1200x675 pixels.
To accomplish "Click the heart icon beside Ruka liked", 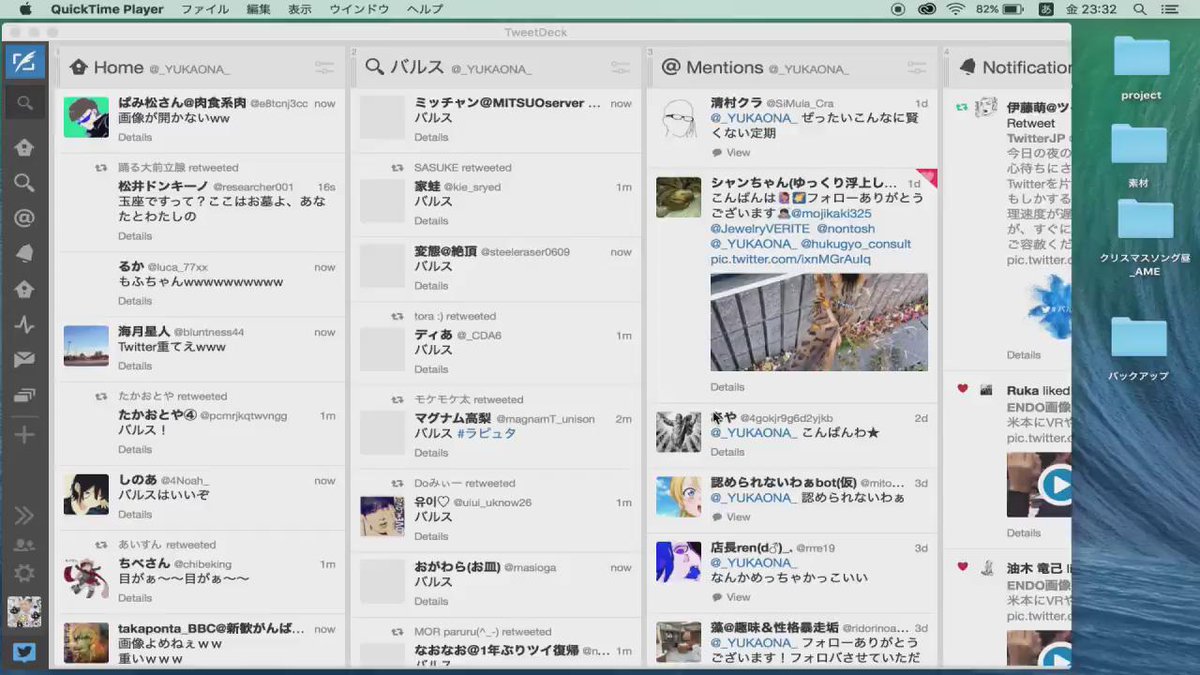I will [962, 389].
